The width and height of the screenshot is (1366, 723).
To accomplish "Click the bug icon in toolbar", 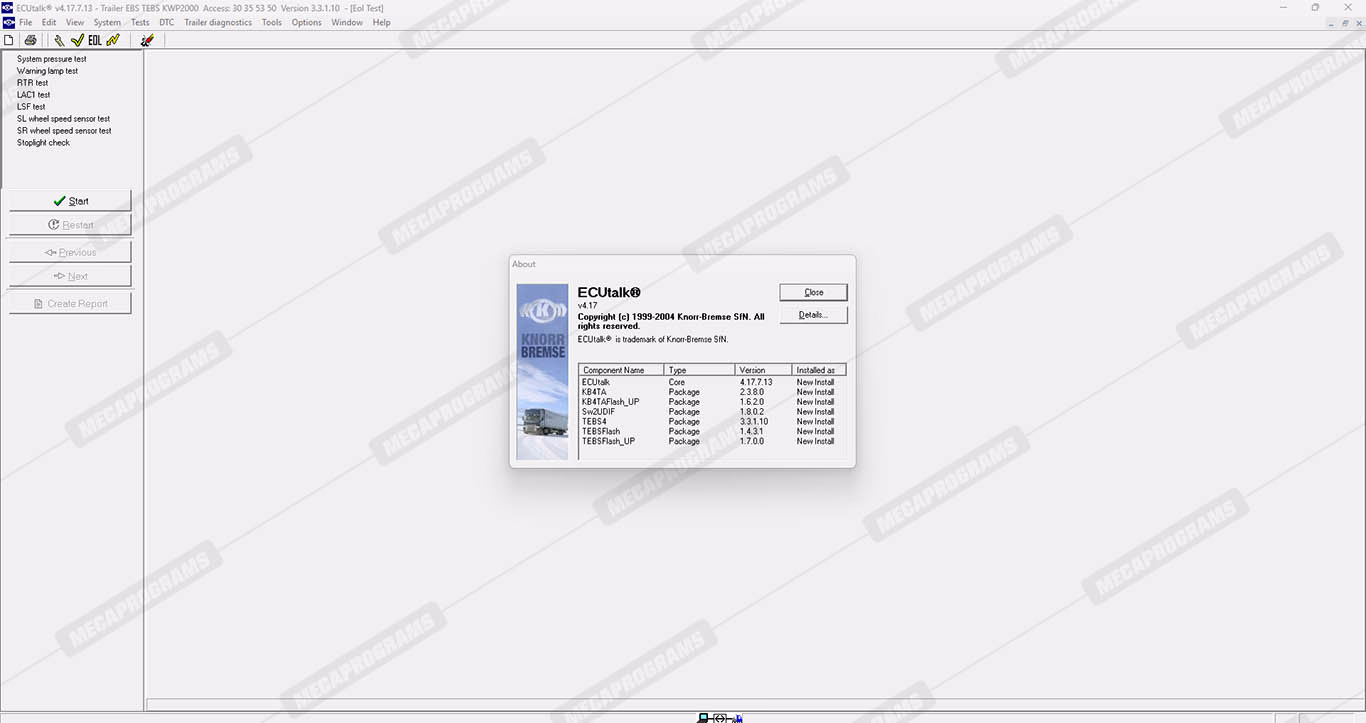I will coord(147,40).
